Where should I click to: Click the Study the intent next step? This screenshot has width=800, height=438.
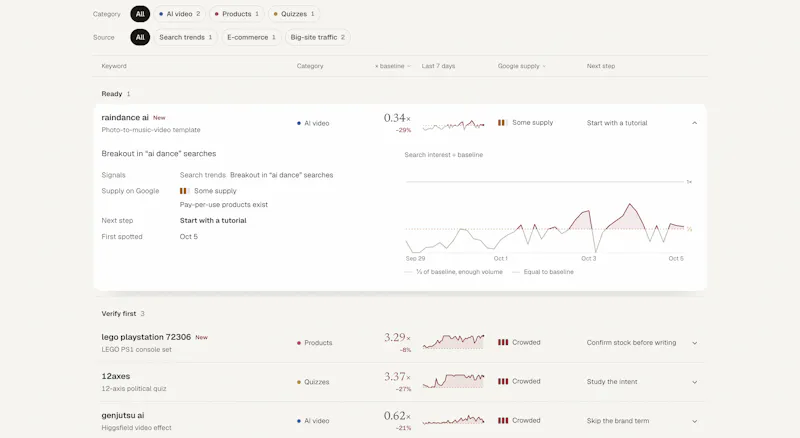[x=612, y=382]
